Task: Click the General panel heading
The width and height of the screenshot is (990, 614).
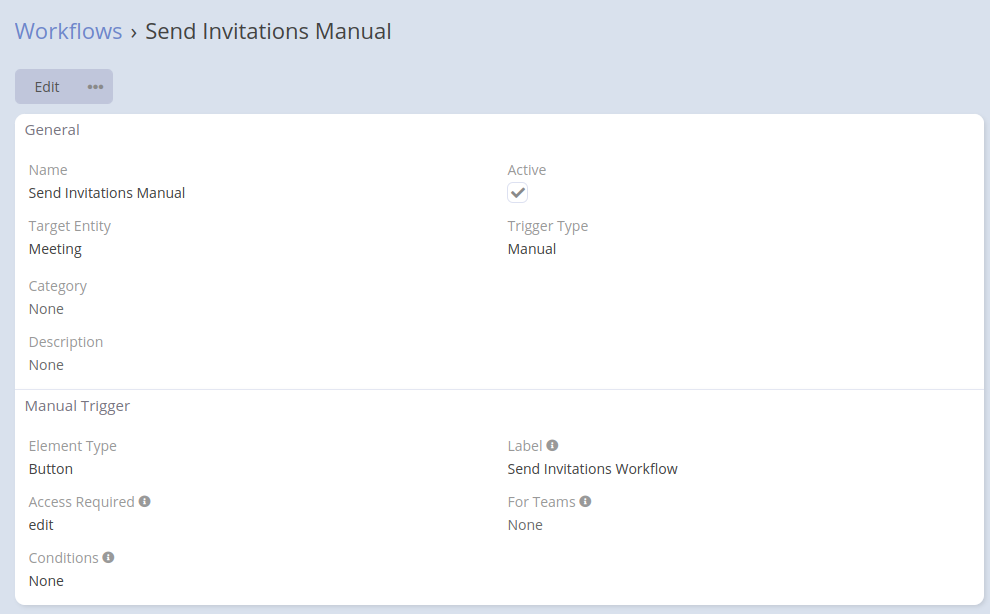Action: pyautogui.click(x=52, y=130)
